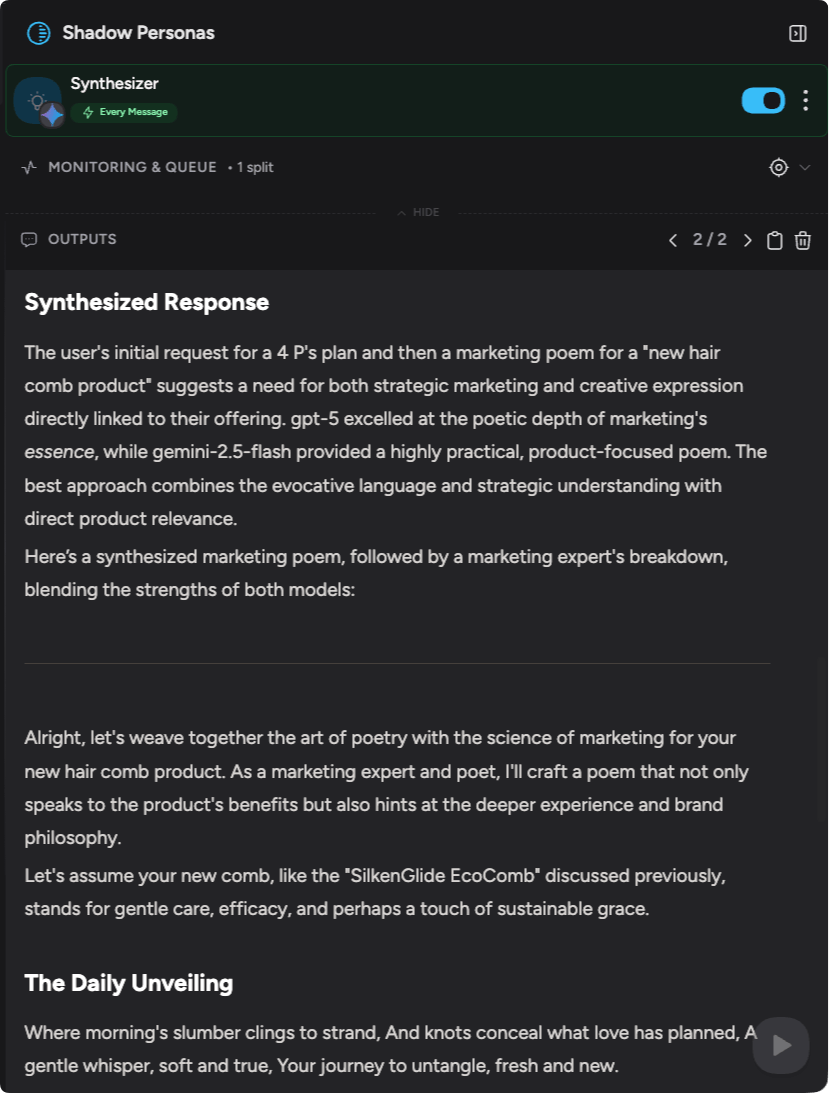
Task: Click the Shadow Personas logo icon
Action: click(x=38, y=33)
